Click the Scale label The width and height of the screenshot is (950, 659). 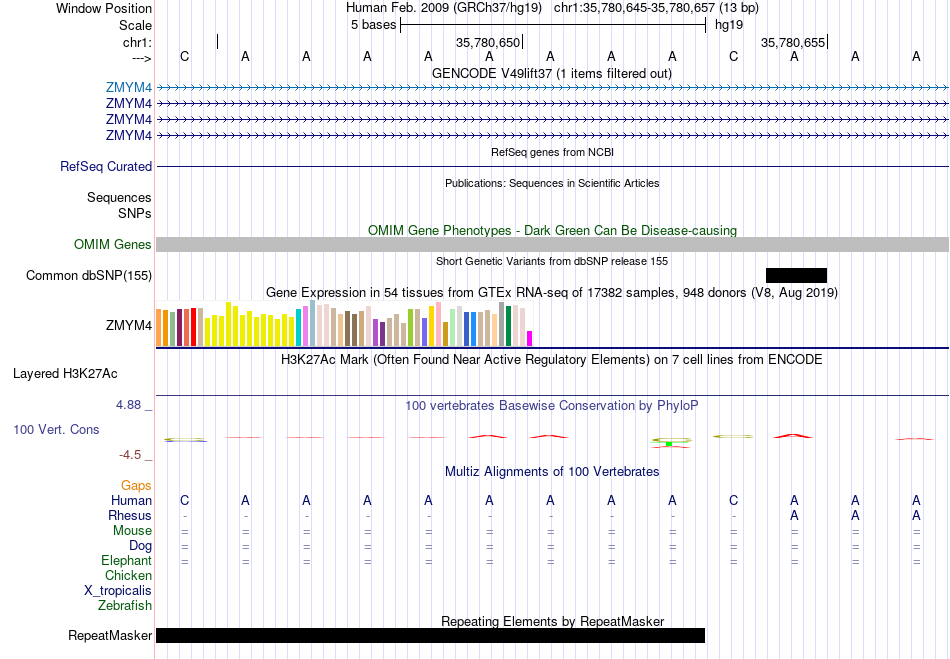tap(135, 25)
